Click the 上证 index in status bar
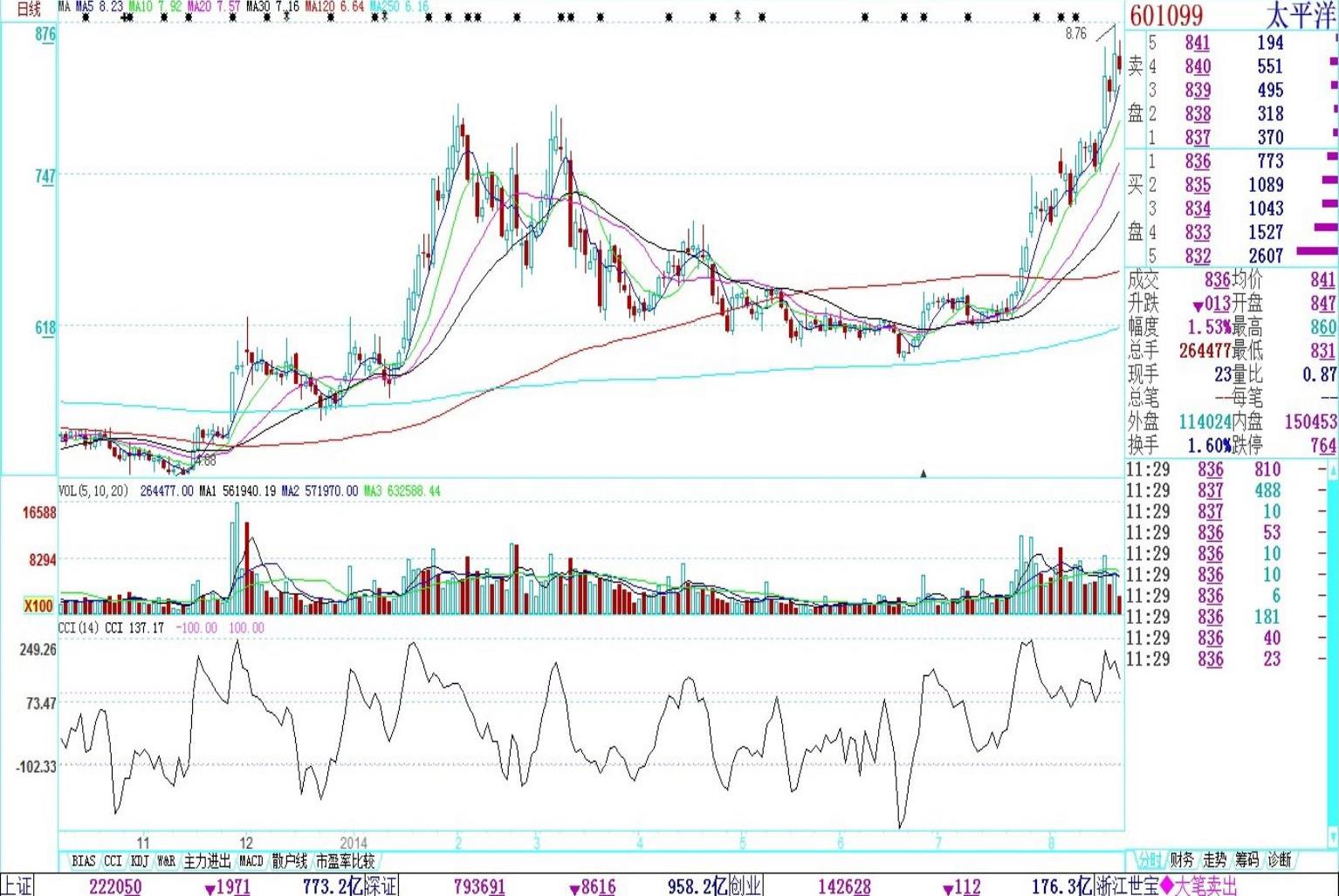Viewport: 1339px width, 896px height. coord(17,886)
